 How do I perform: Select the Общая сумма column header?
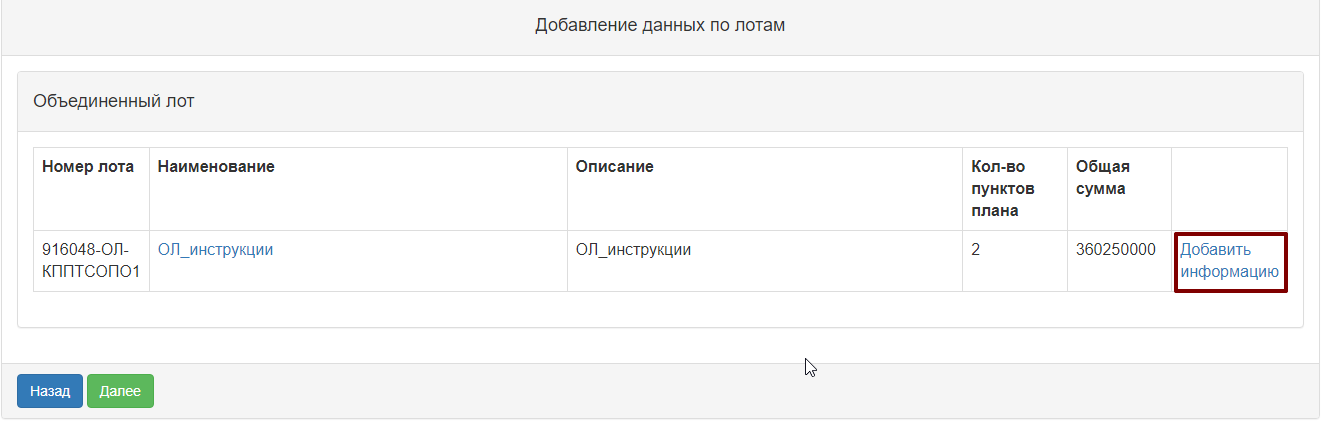(x=1103, y=178)
